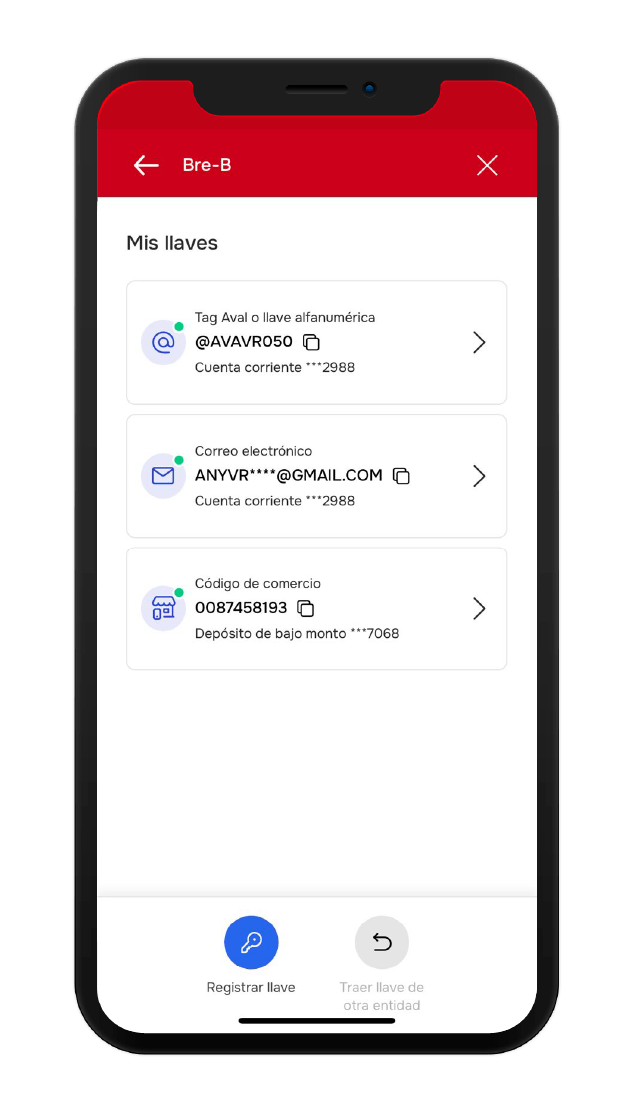Expand the Correo electrónico key chevron

point(479,476)
